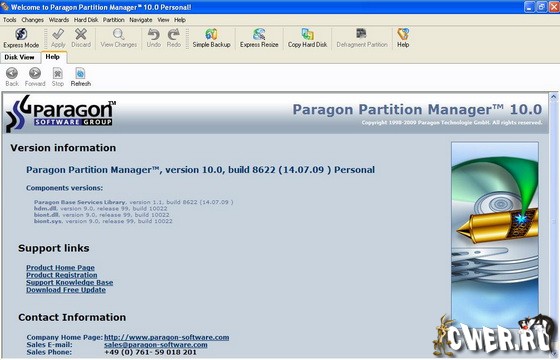Click the hdm.dll version line
The height and width of the screenshot is (360, 560).
[x=101, y=209]
